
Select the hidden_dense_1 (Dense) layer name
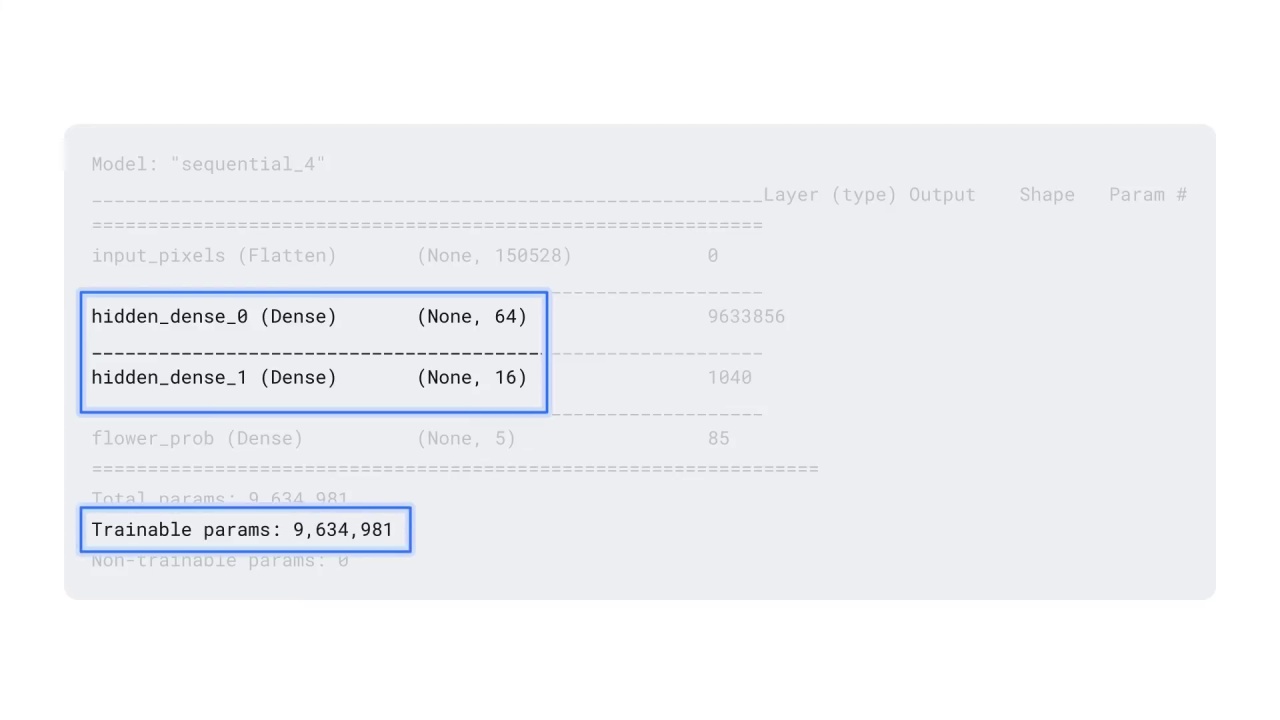pyautogui.click(x=214, y=378)
